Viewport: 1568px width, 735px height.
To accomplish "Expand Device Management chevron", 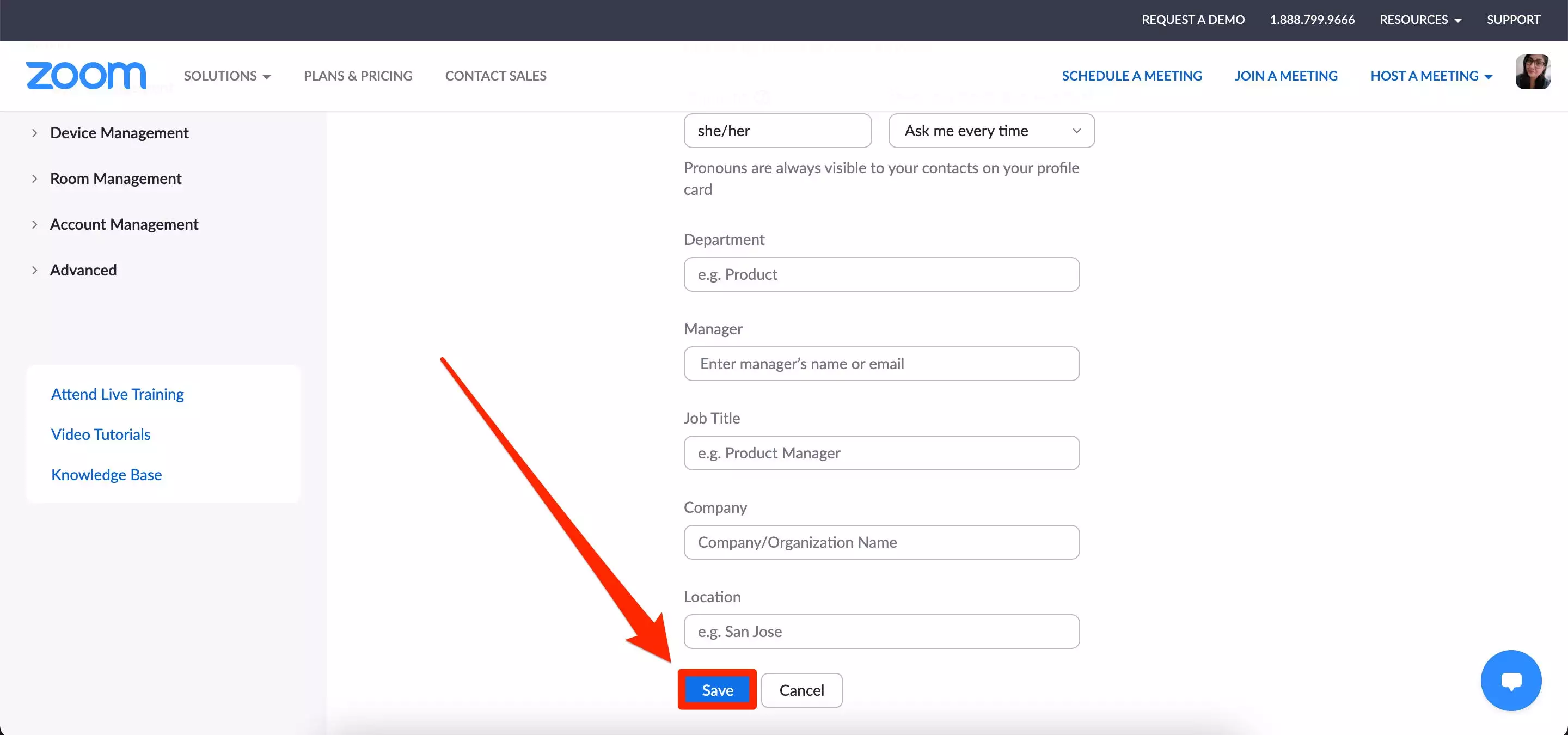I will (35, 133).
